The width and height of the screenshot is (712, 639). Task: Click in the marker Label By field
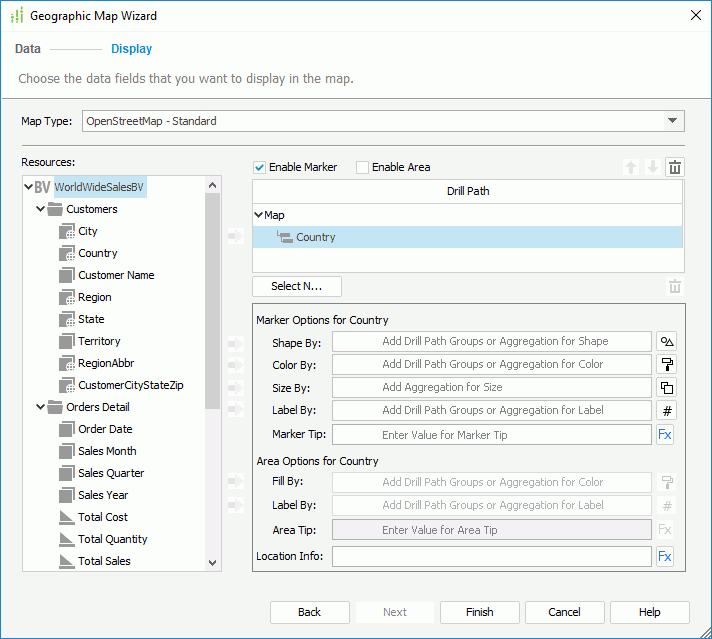pos(492,411)
